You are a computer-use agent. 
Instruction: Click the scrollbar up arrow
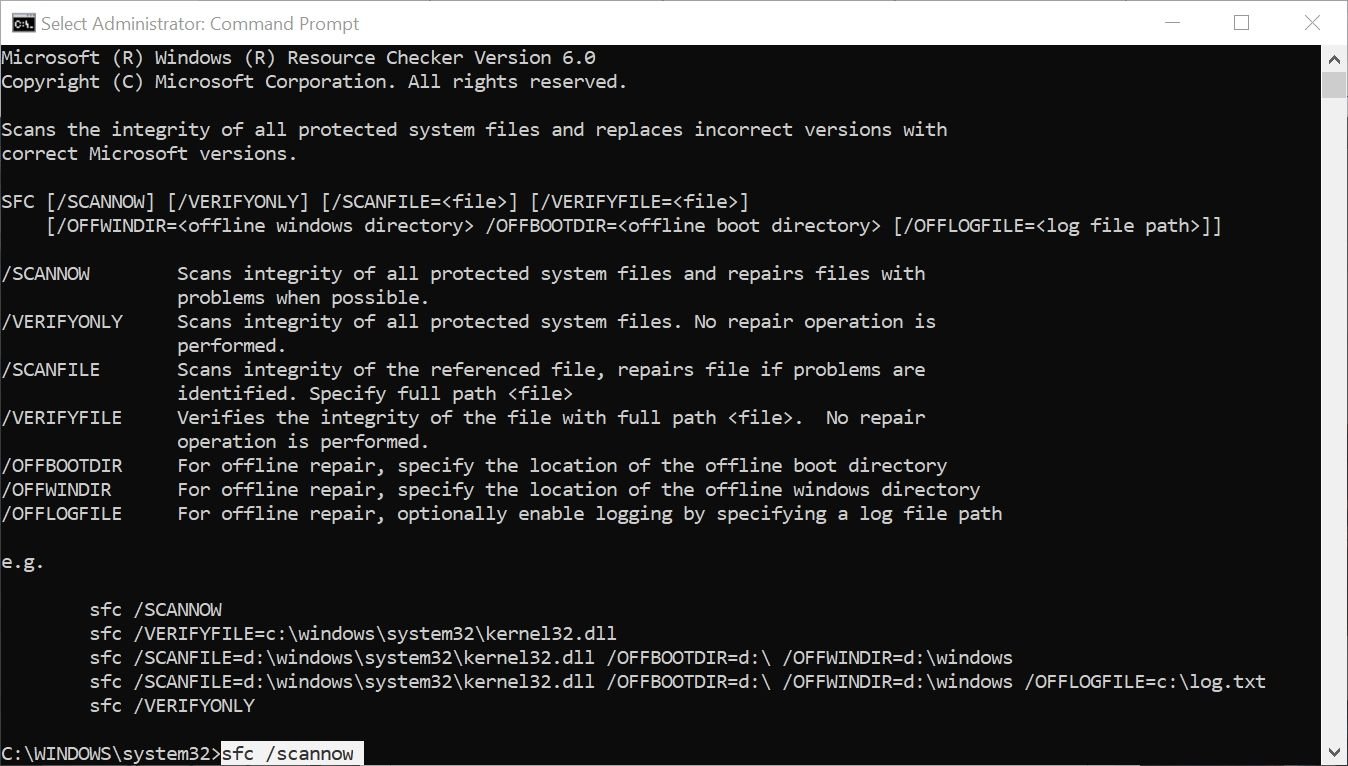click(1335, 57)
